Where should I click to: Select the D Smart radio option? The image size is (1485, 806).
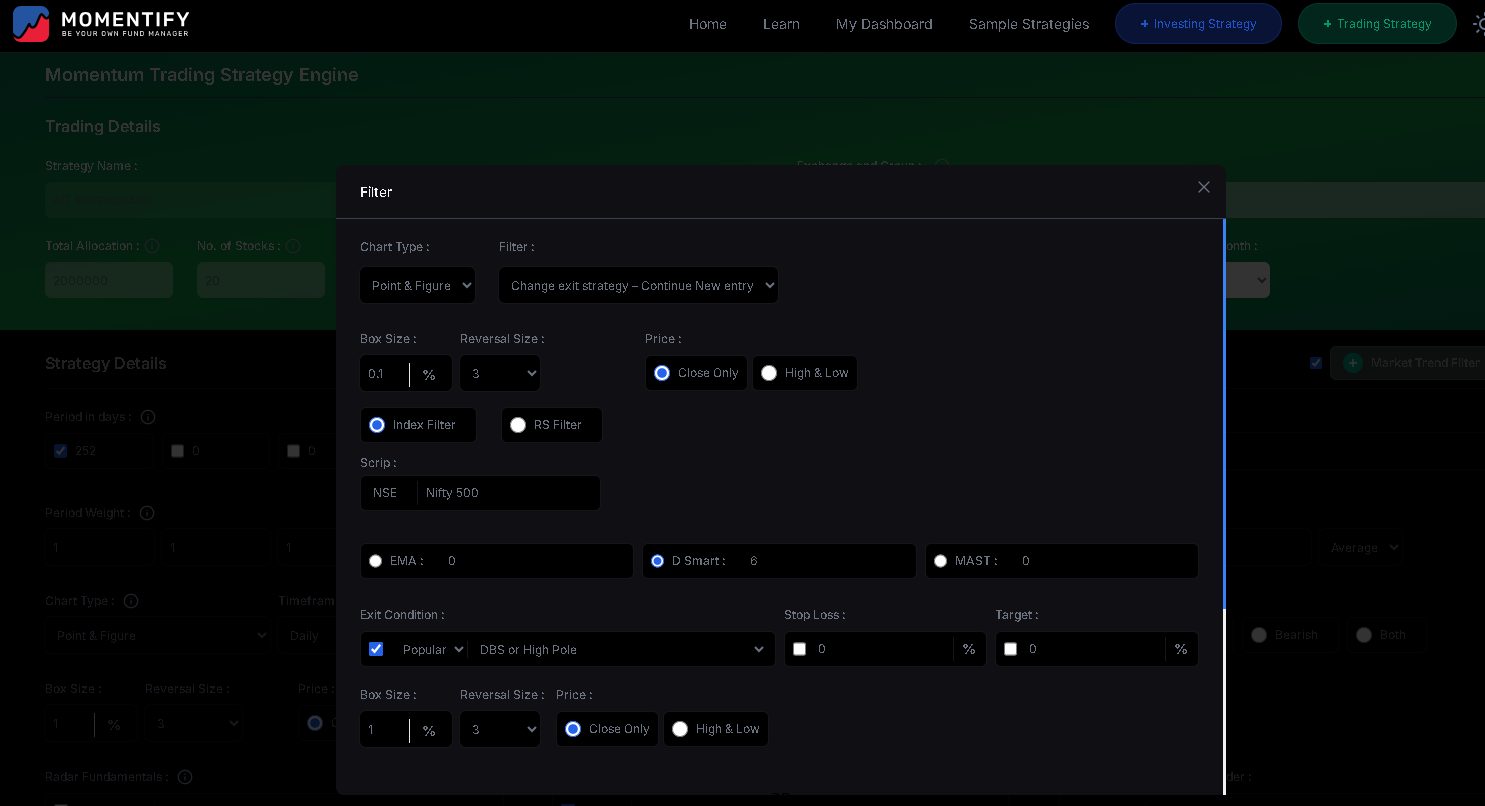click(657, 561)
